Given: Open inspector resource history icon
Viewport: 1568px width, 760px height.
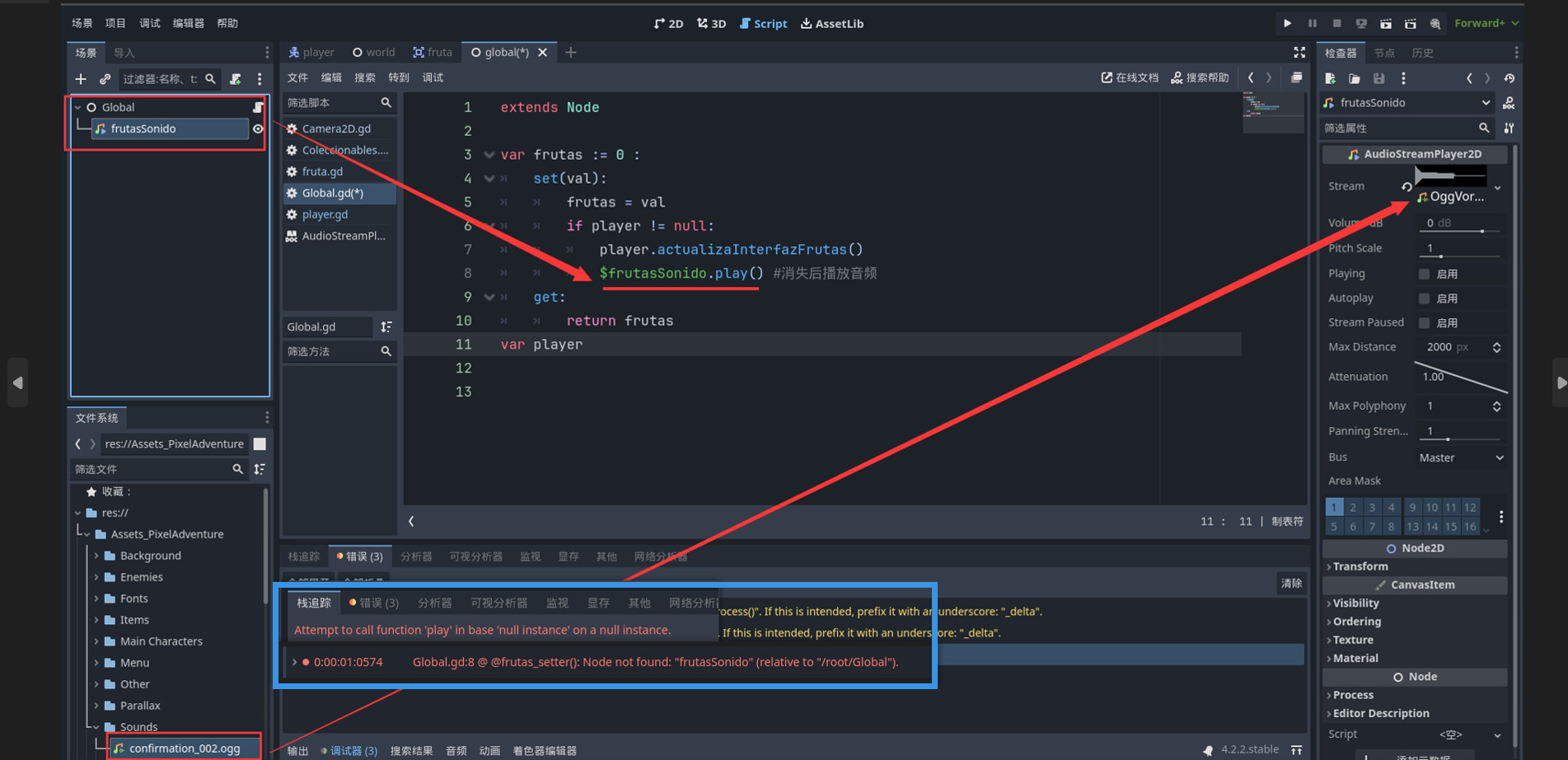Looking at the screenshot, I should (x=1509, y=77).
